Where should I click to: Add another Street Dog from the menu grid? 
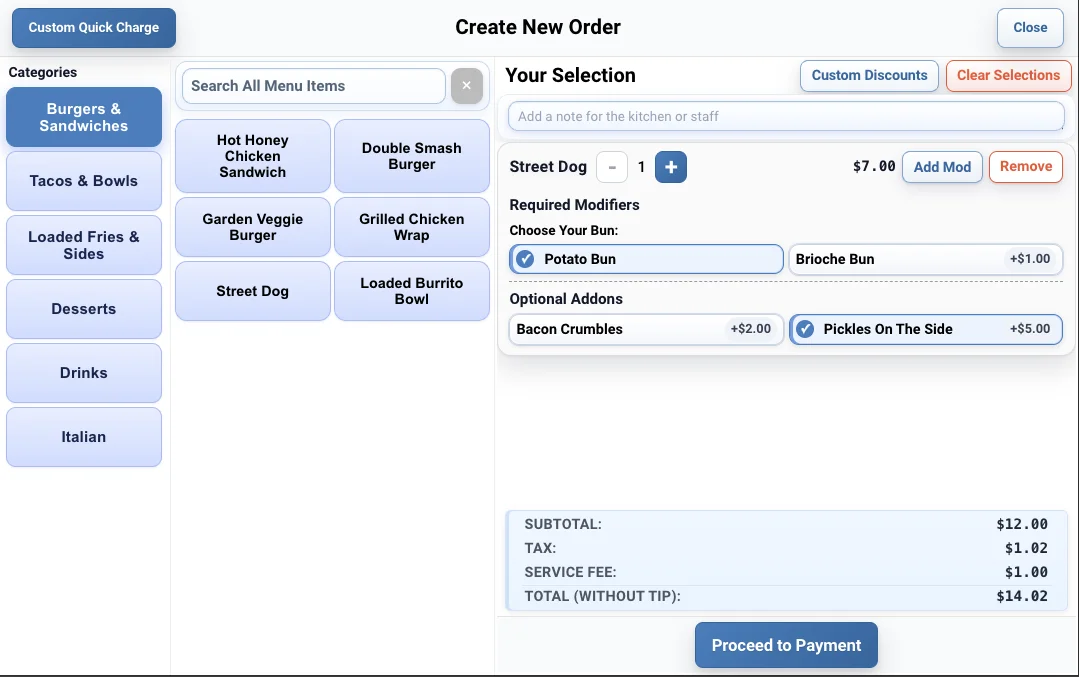tap(253, 291)
